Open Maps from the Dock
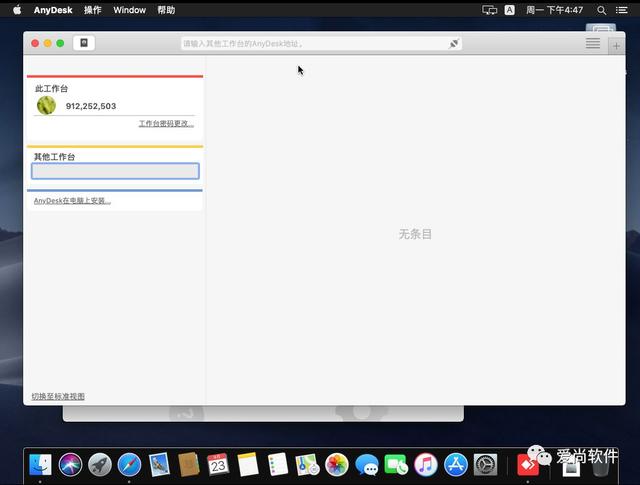This screenshot has height=485, width=640. tap(307, 465)
